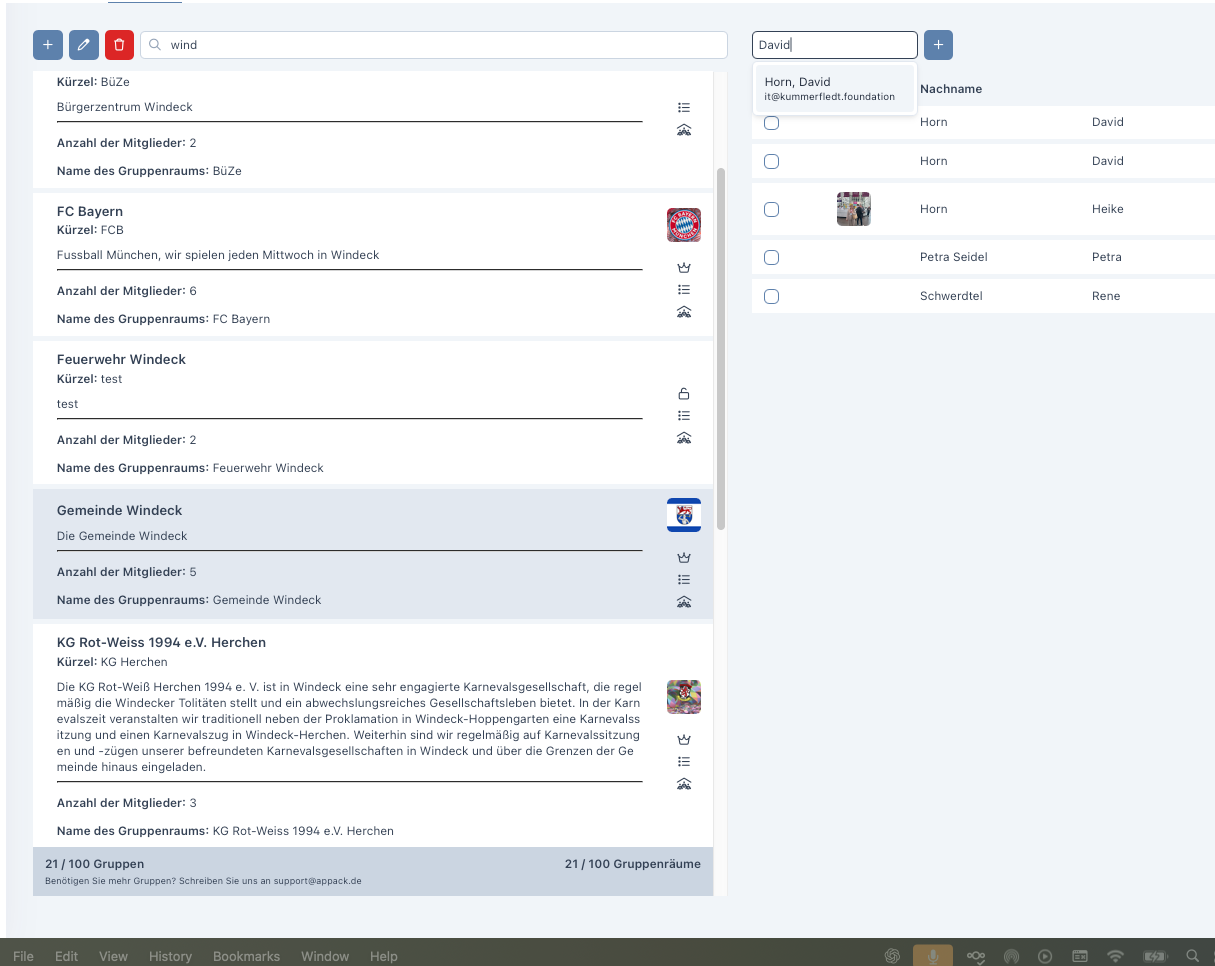Click the list icon in Gemeinde Windeck group
This screenshot has height=966, width=1215.
pyautogui.click(x=684, y=580)
